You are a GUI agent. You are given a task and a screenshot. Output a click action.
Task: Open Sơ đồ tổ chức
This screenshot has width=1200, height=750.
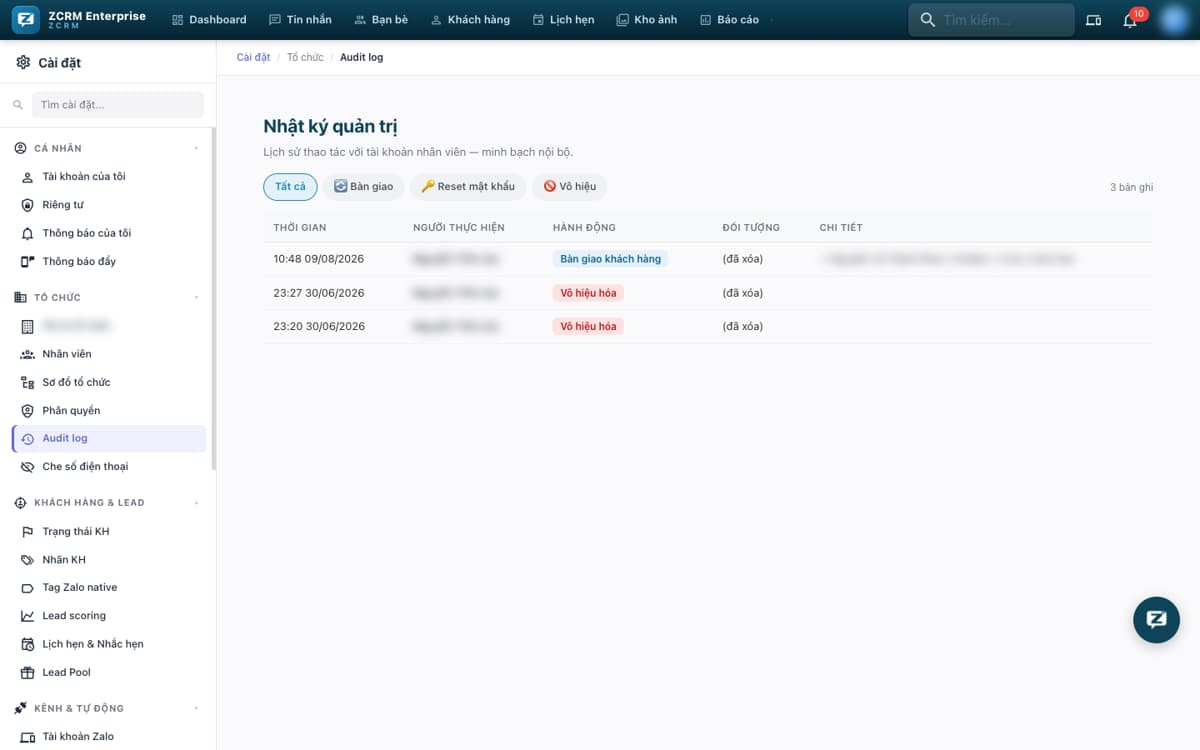tap(109, 382)
